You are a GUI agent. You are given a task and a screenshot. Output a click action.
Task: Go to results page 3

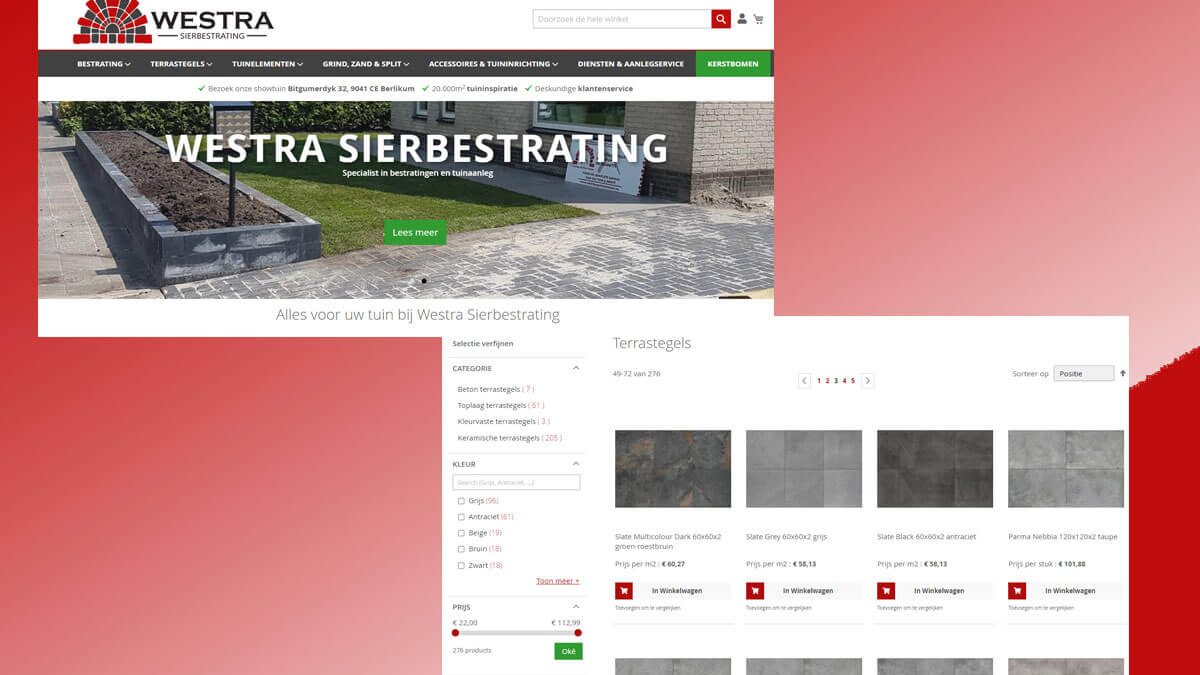(x=836, y=381)
